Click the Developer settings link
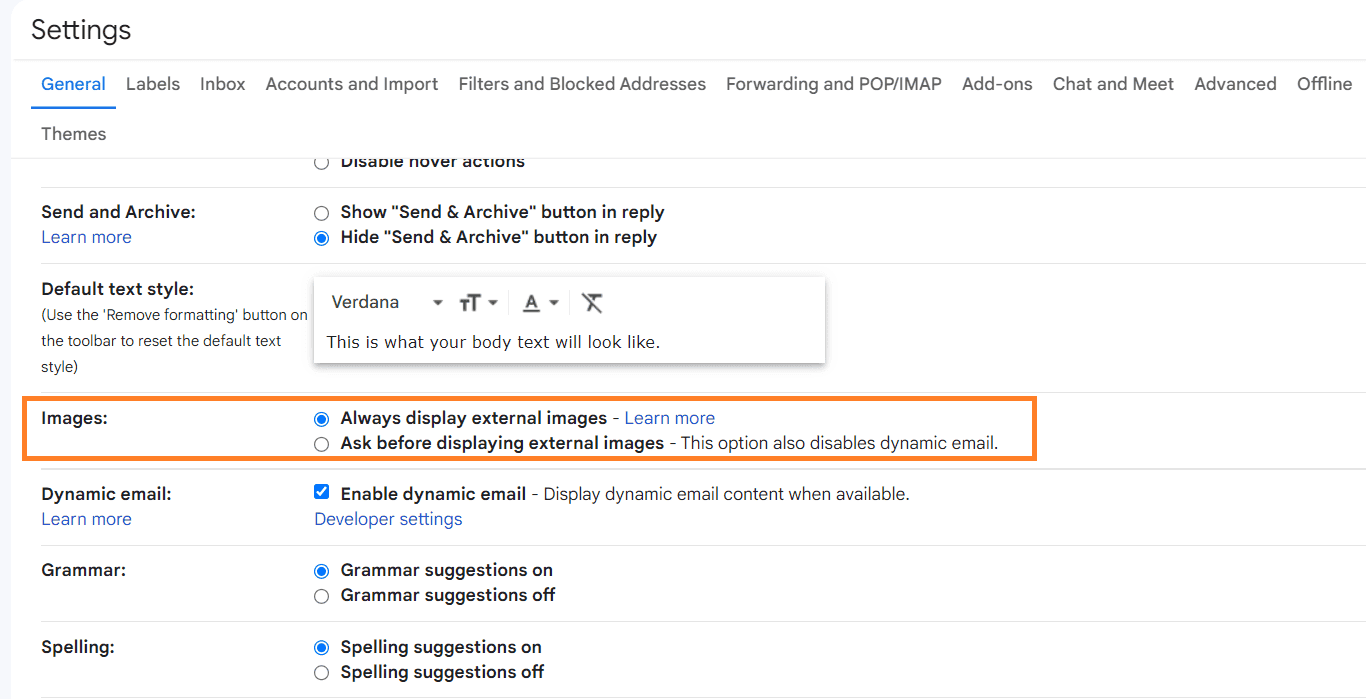Image resolution: width=1366 pixels, height=699 pixels. pyautogui.click(x=388, y=518)
